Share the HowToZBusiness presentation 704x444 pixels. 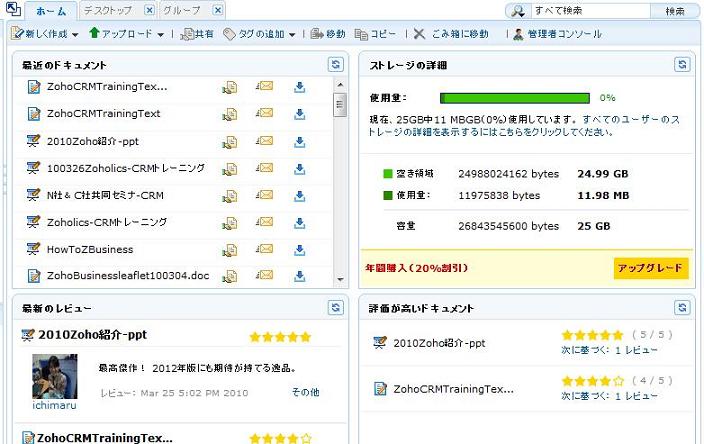(229, 250)
